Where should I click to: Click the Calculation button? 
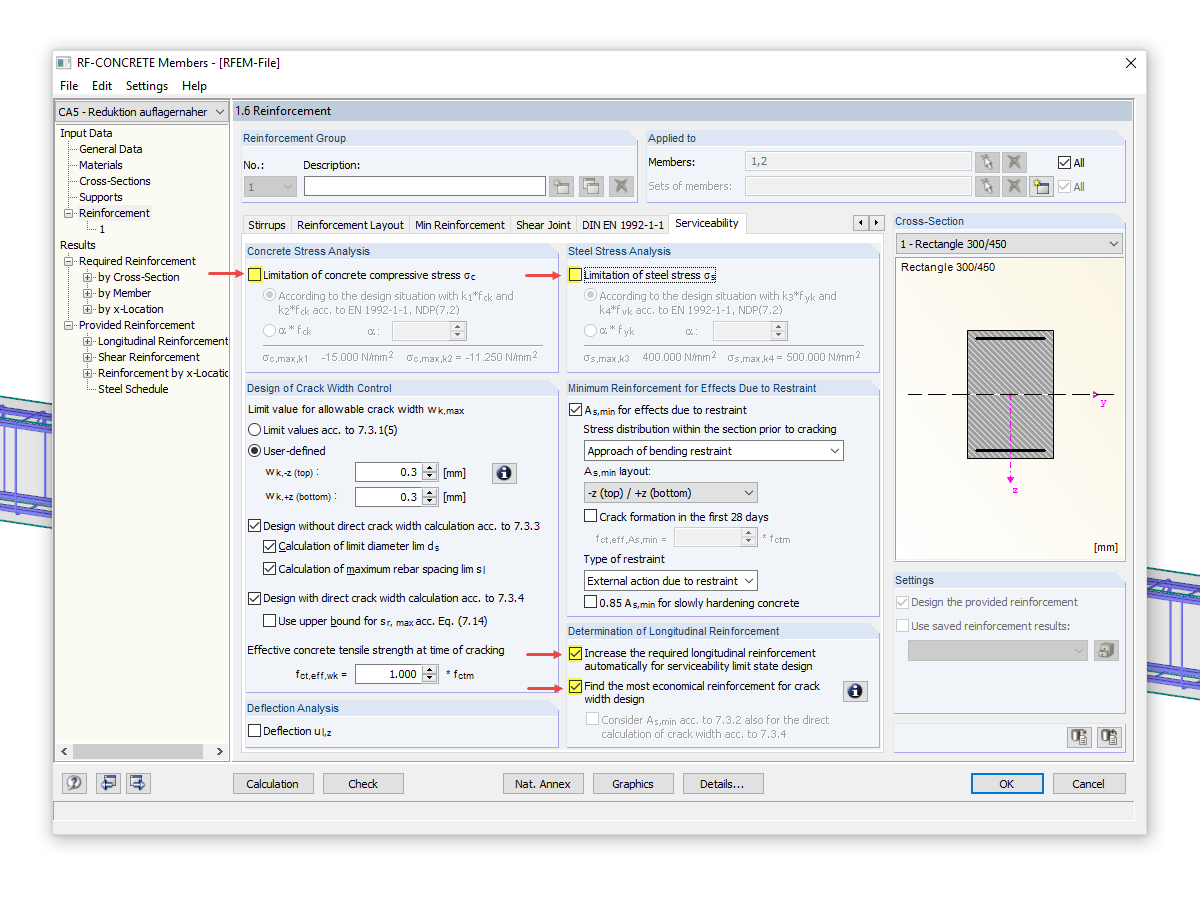tap(273, 784)
